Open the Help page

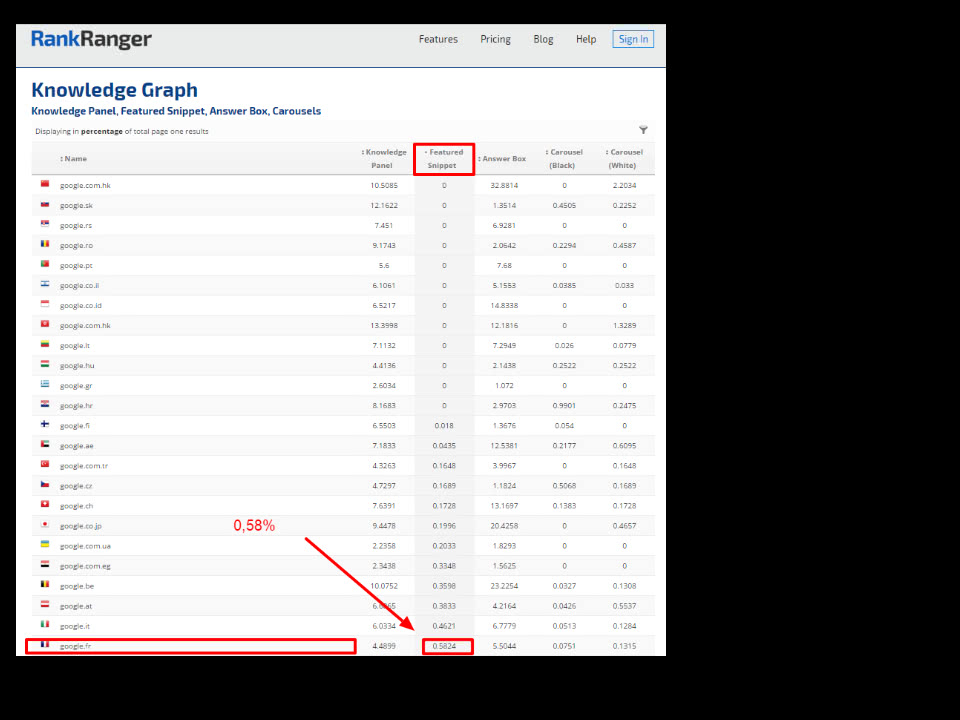586,39
